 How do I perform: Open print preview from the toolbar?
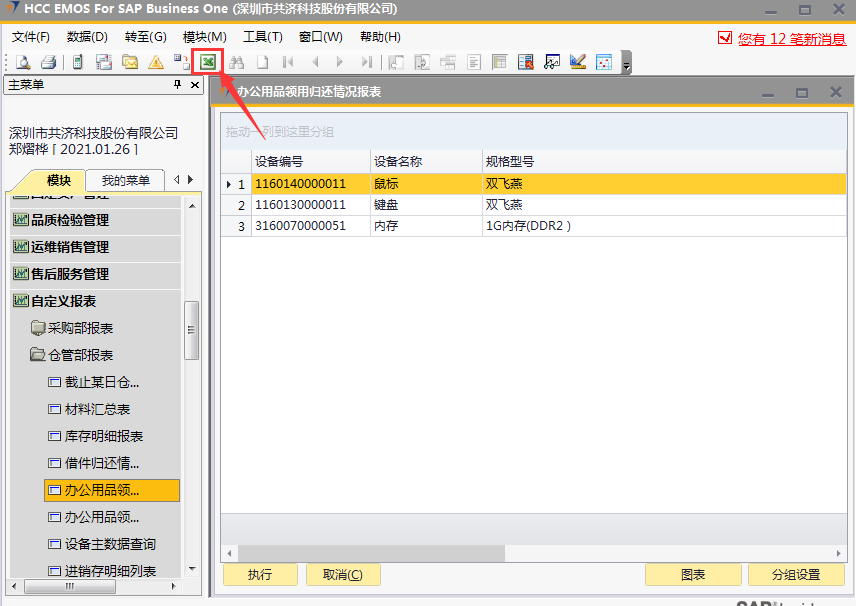(22, 62)
